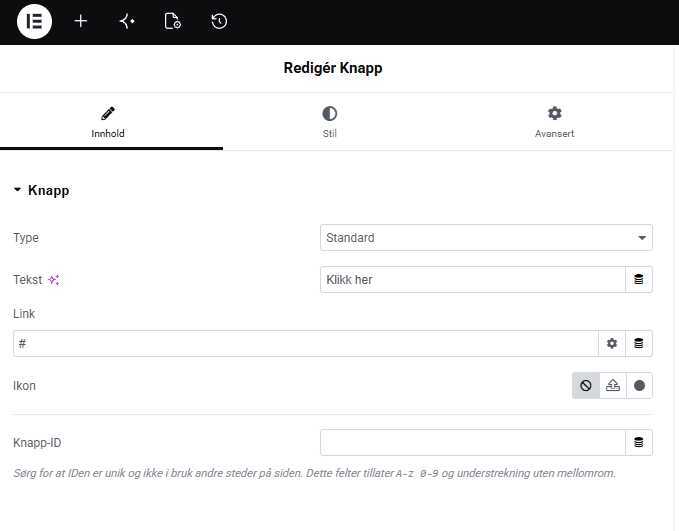Click the Tekst input with Klikk her

click(x=473, y=279)
